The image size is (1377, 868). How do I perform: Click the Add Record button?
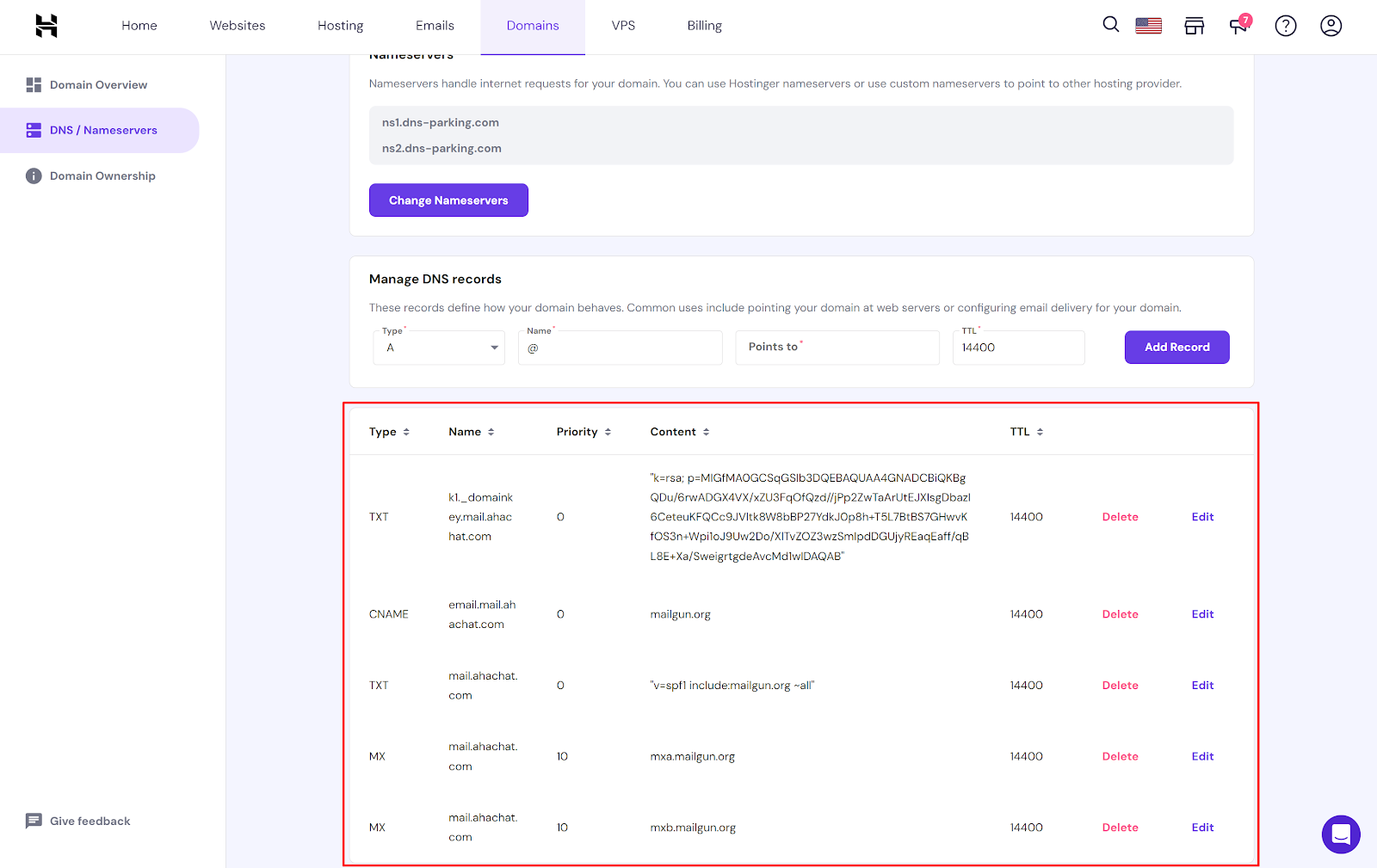point(1176,348)
